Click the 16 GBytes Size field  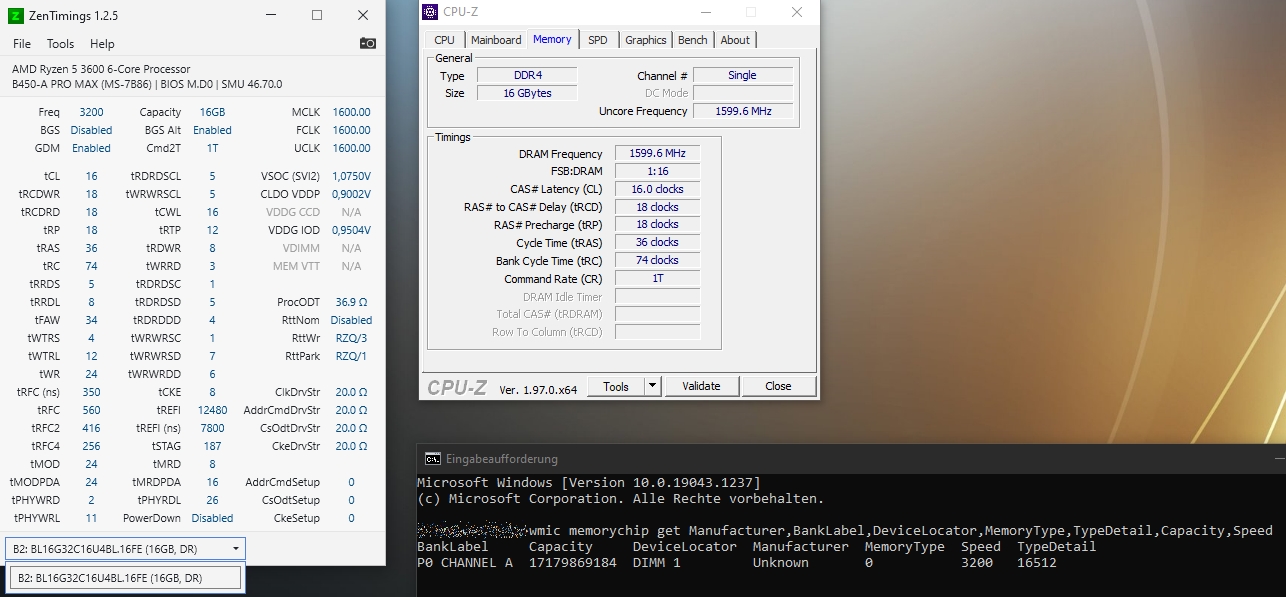tap(527, 93)
